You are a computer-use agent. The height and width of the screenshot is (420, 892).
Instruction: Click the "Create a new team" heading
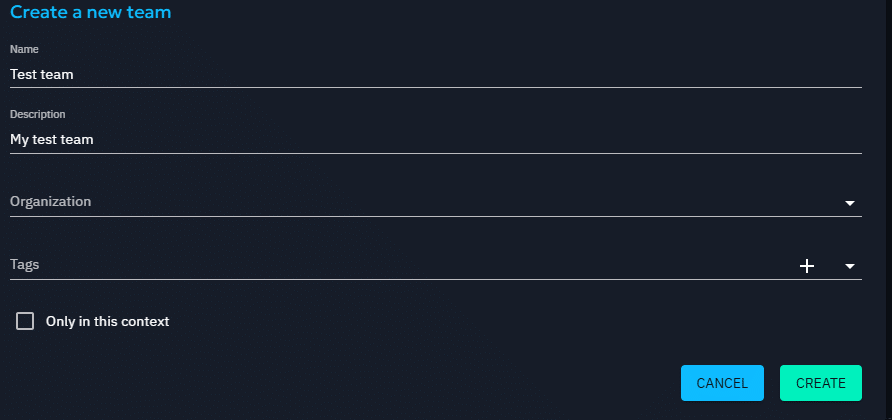91,12
